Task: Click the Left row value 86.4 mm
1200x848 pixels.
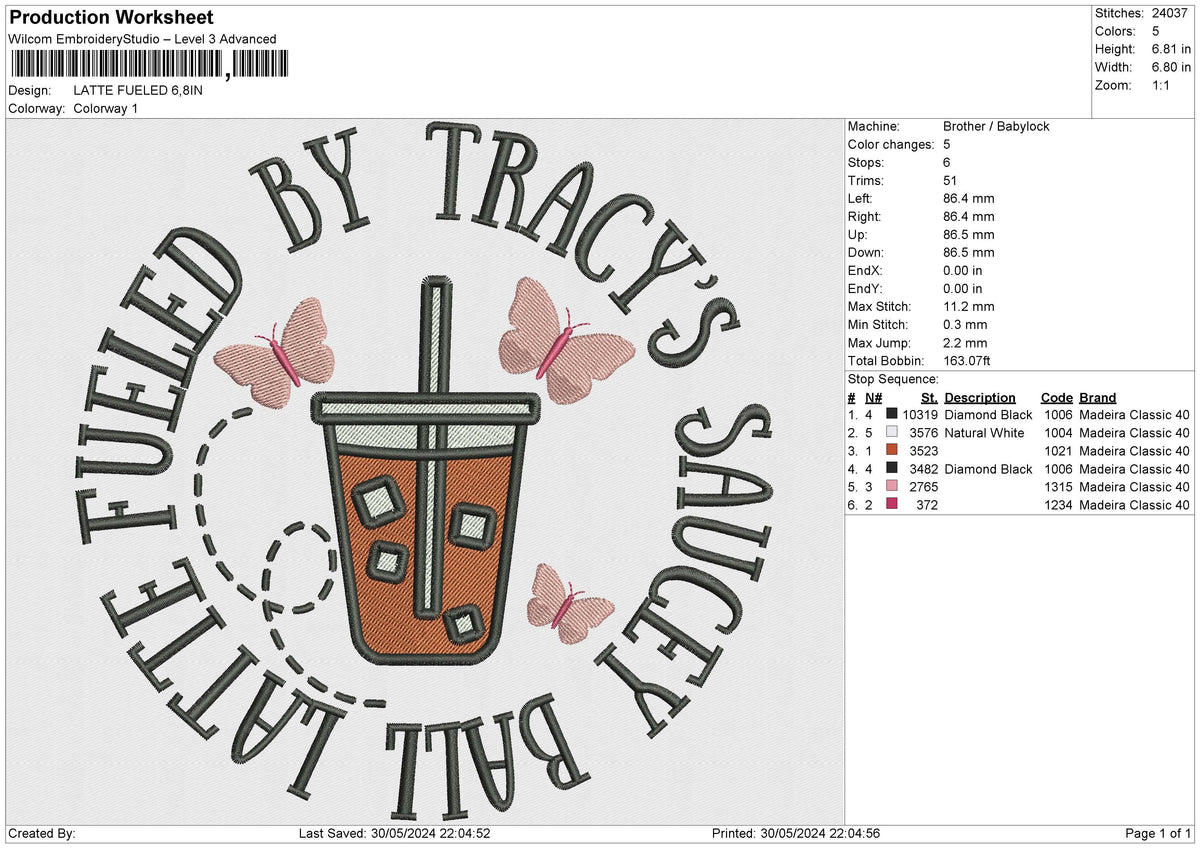Action: click(x=969, y=198)
